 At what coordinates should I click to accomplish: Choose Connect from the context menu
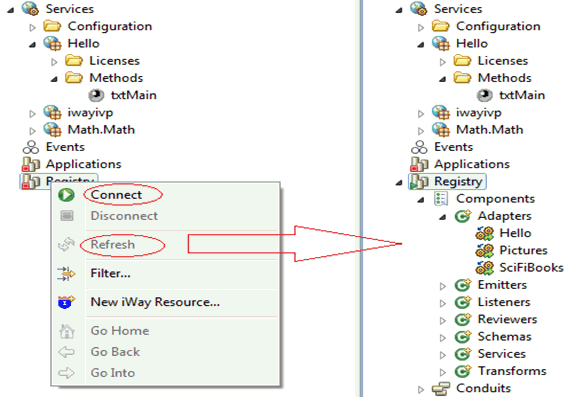[x=116, y=195]
